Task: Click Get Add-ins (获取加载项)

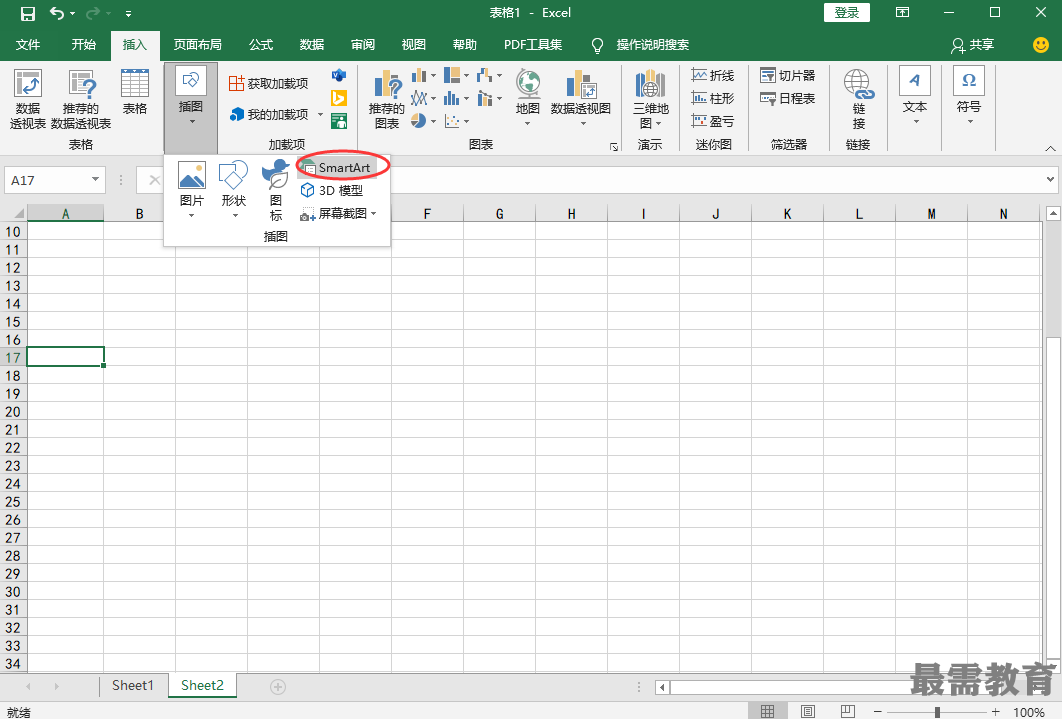Action: (x=269, y=83)
